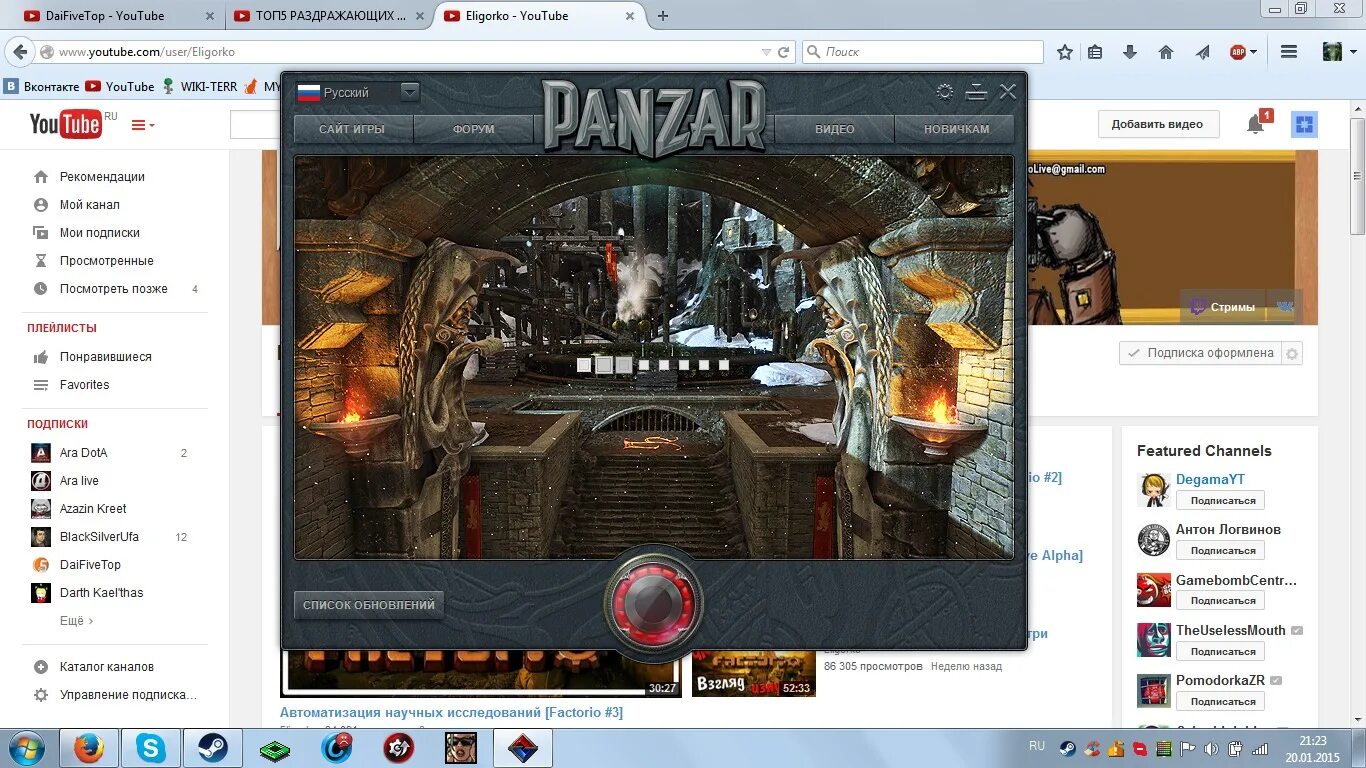Open WIKI-TERR bookmark
1366x768 pixels.
point(198,87)
